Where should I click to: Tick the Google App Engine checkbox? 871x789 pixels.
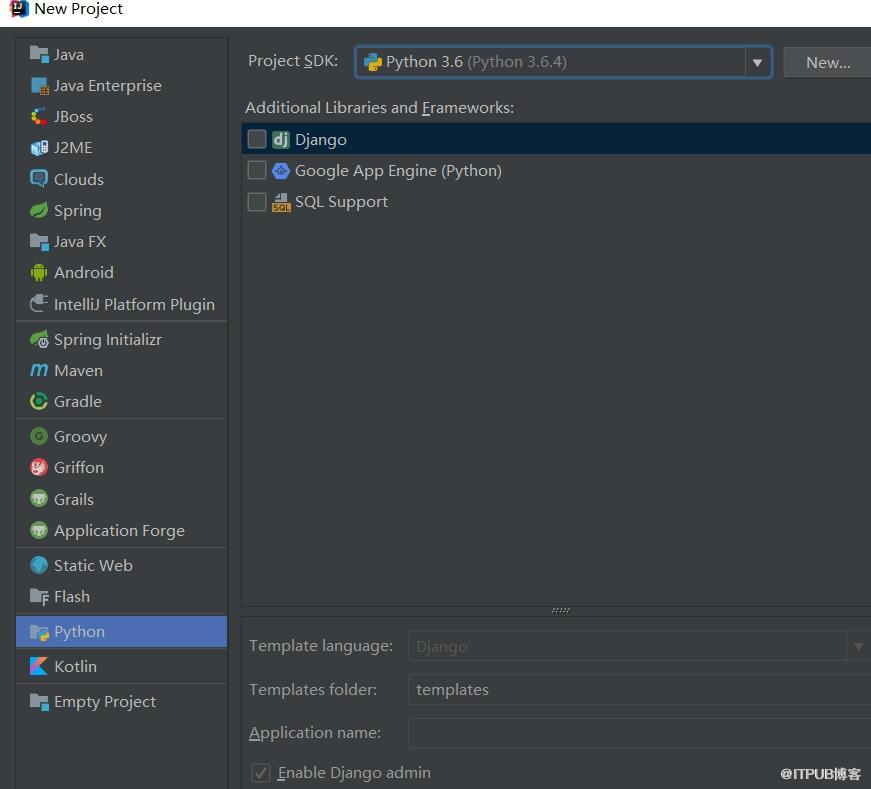pyautogui.click(x=257, y=170)
